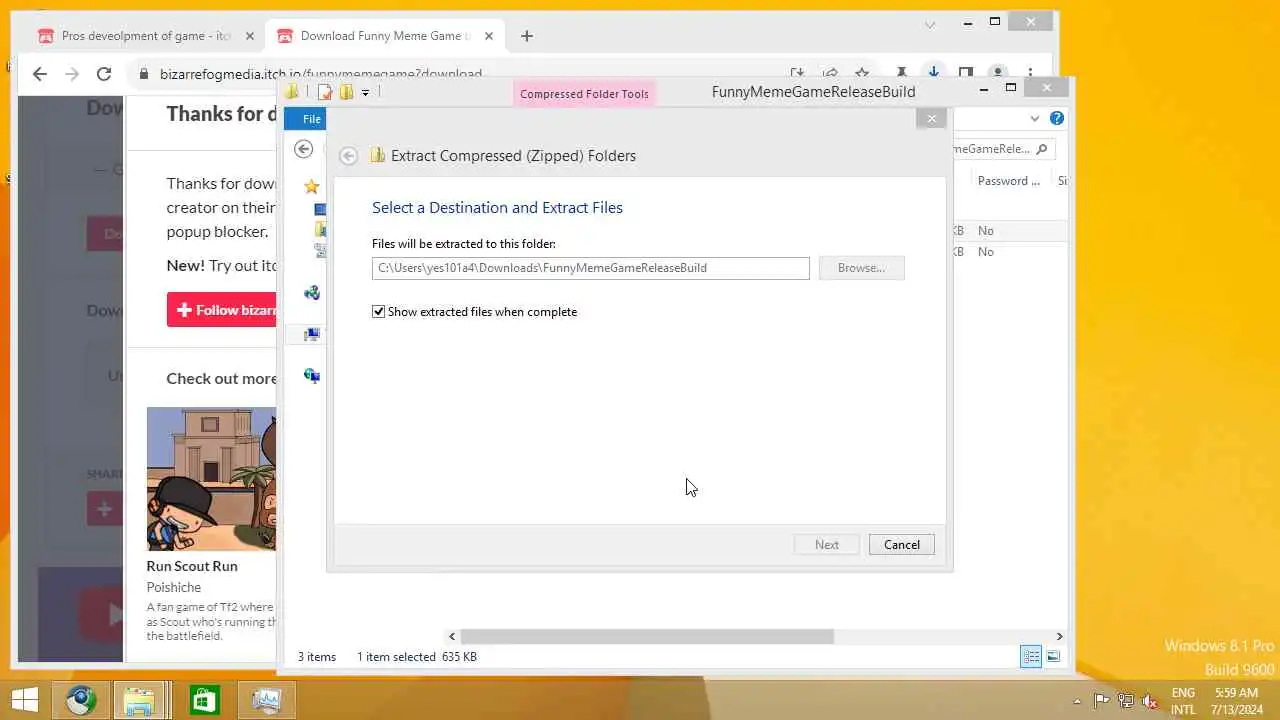Screen dimensions: 1280x720
Task: Click Properties icon in Explorer quick access toolbar
Action: tap(324, 92)
